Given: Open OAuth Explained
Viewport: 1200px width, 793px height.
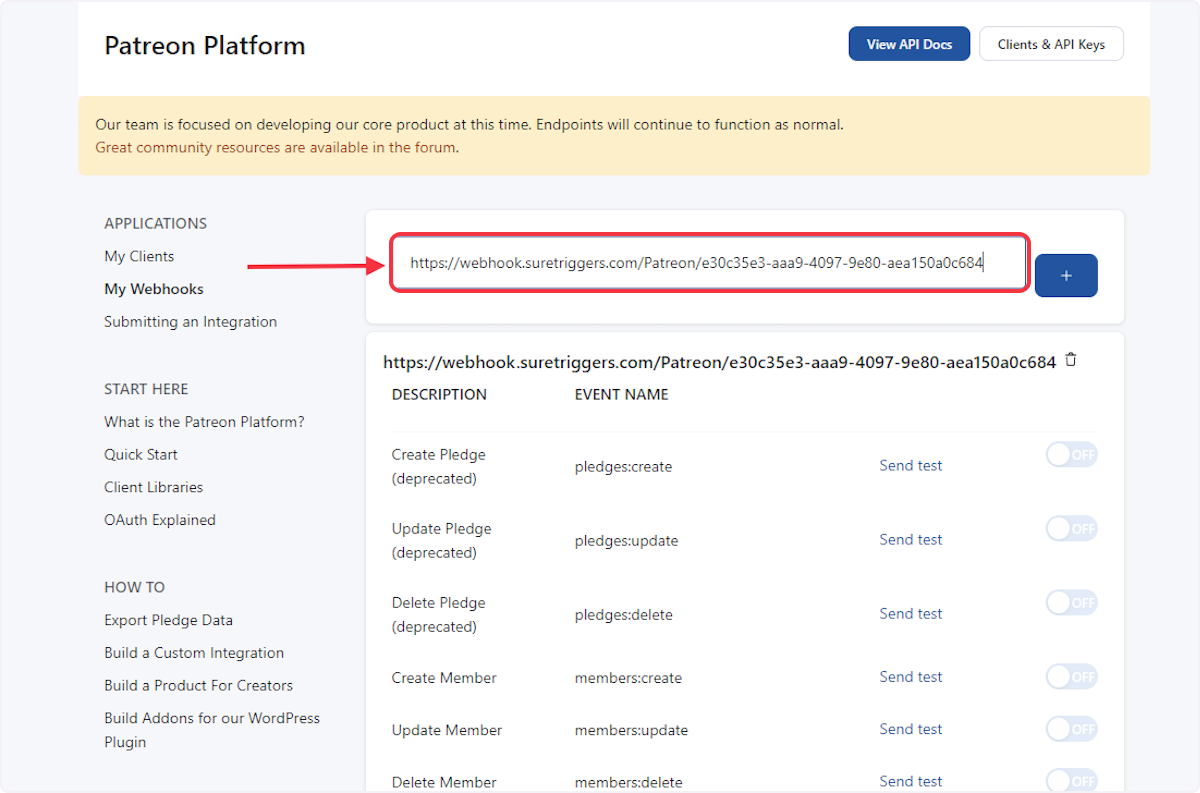Looking at the screenshot, I should coord(159,519).
